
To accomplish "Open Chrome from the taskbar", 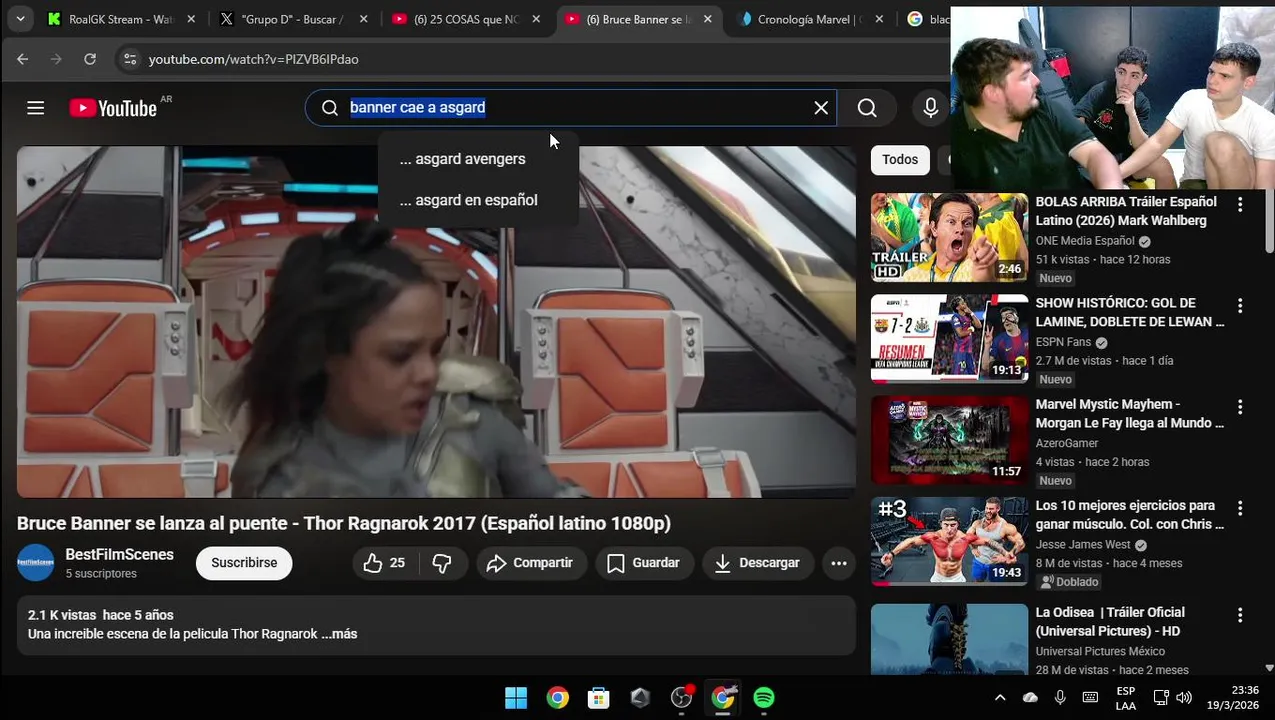I will [x=558, y=698].
